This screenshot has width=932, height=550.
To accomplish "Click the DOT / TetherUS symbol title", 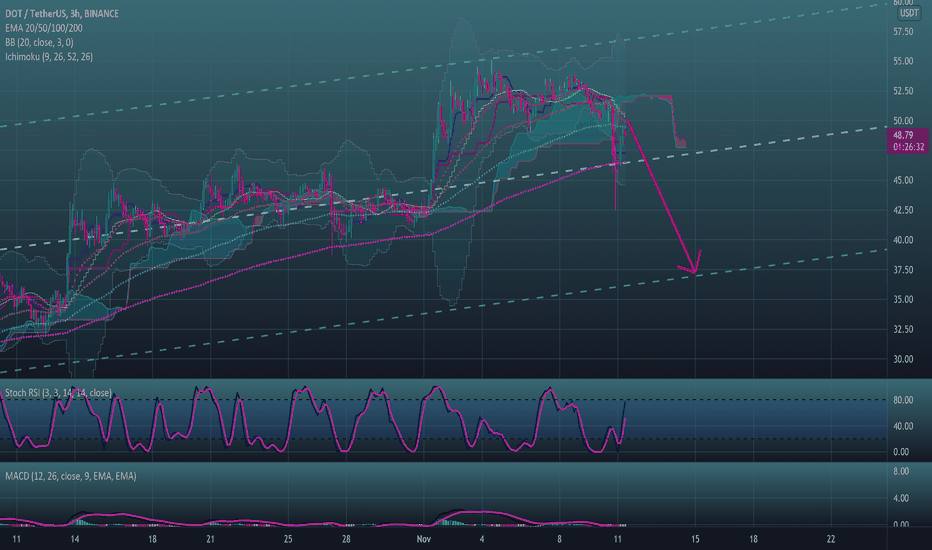I will click(62, 14).
